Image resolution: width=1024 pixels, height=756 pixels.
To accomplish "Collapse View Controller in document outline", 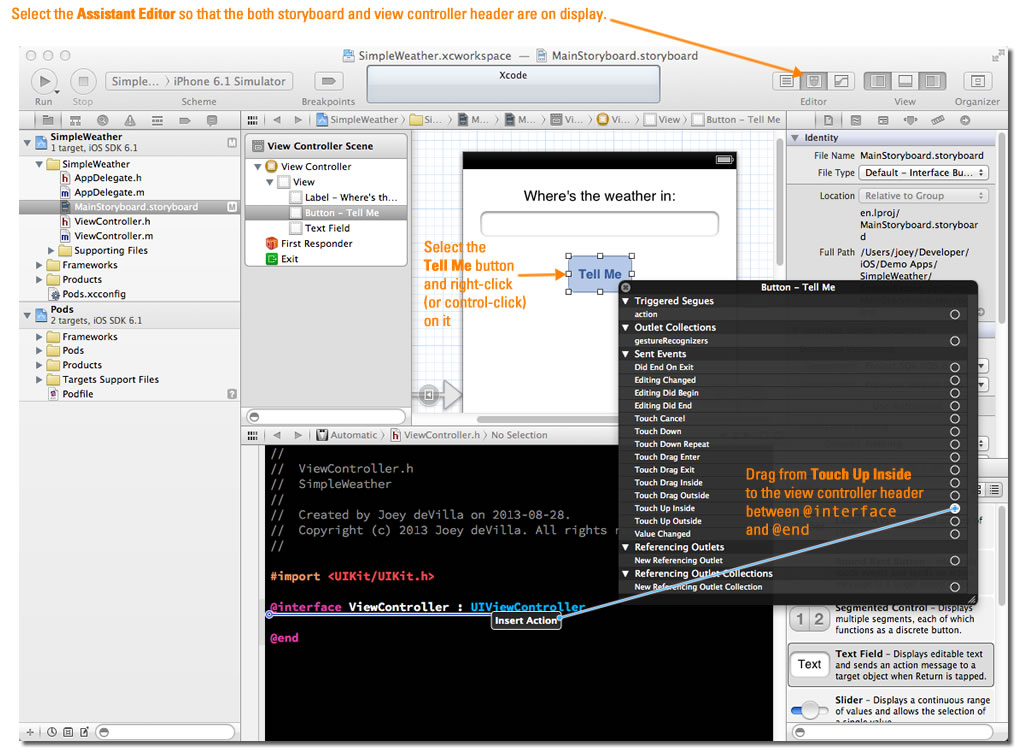I will 258,167.
